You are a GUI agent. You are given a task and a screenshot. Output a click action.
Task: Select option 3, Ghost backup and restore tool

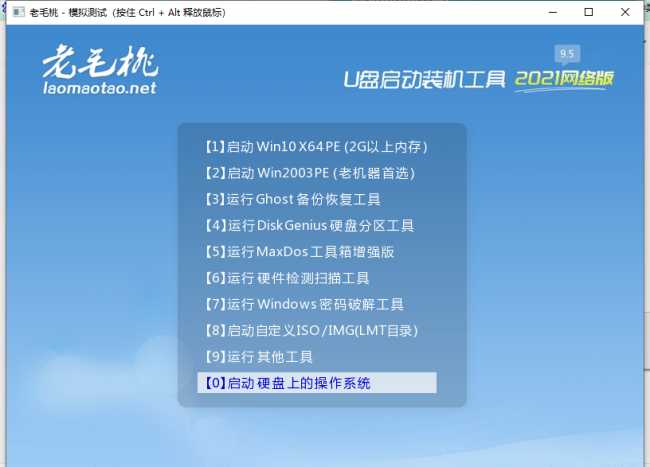pyautogui.click(x=293, y=199)
